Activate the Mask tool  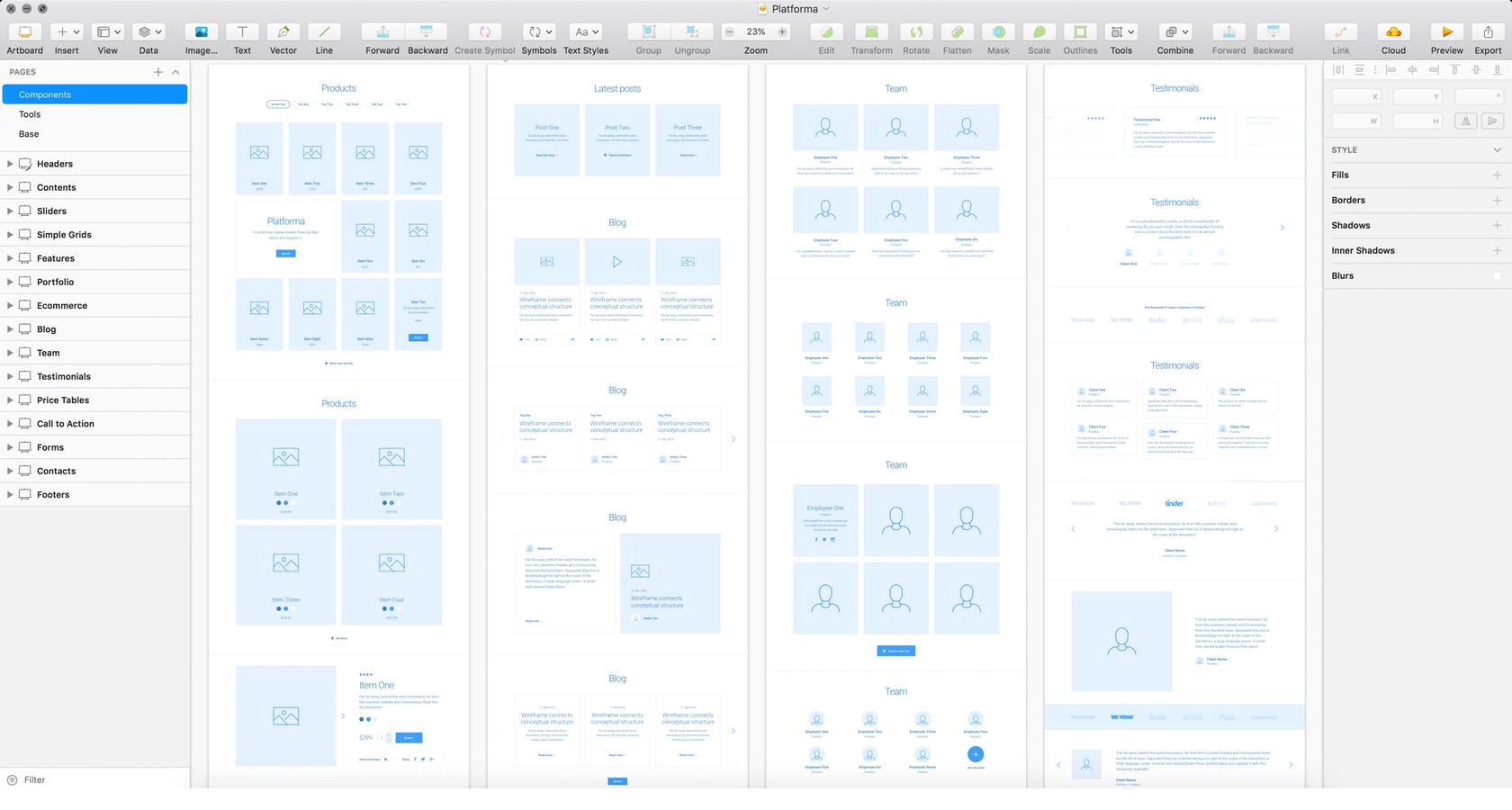tap(998, 31)
